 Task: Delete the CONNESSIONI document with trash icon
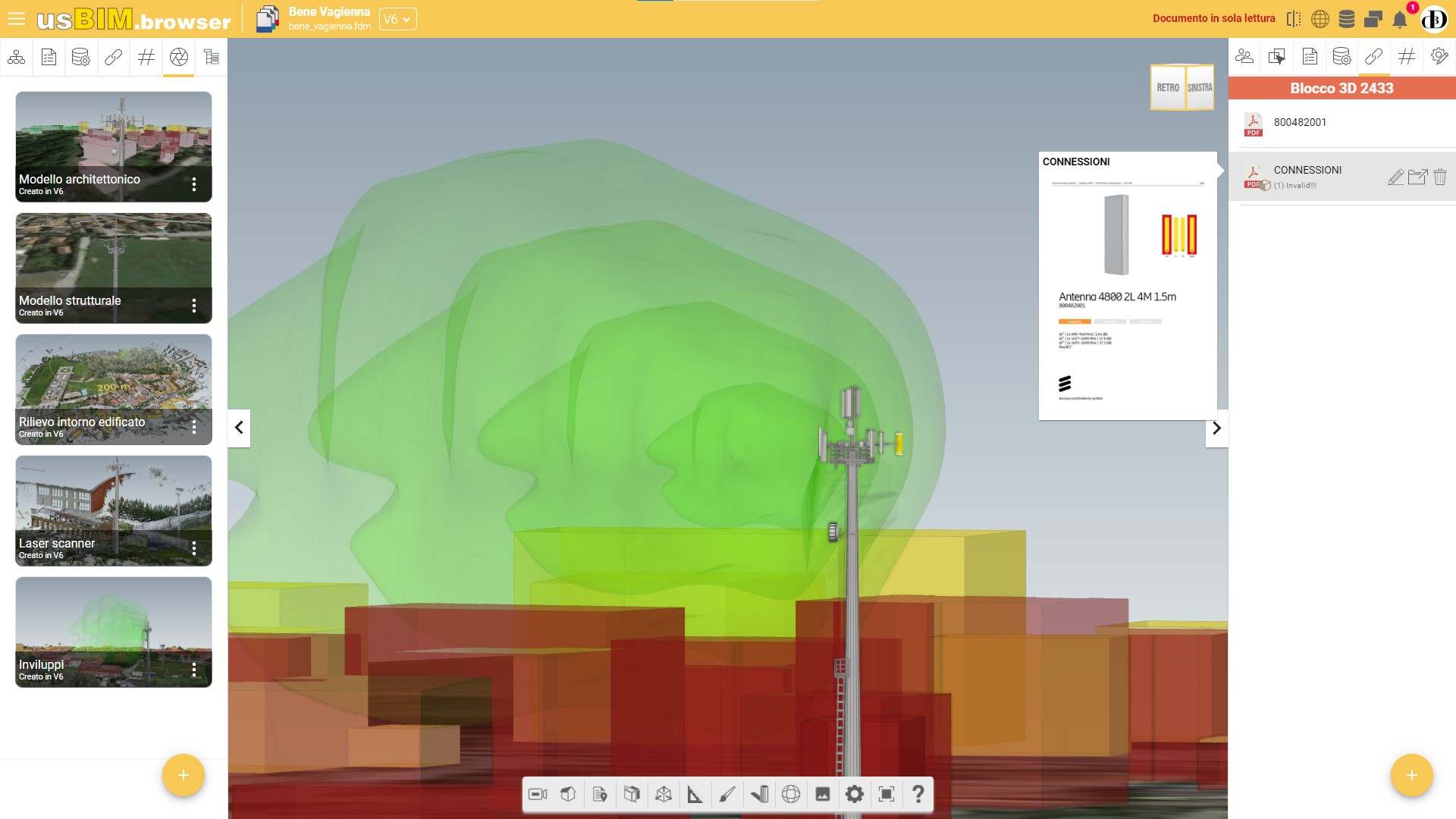click(x=1440, y=177)
